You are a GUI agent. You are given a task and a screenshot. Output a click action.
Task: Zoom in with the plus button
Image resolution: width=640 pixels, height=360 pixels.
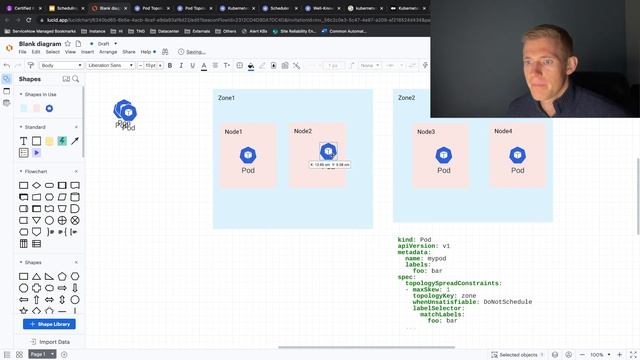tap(620, 355)
